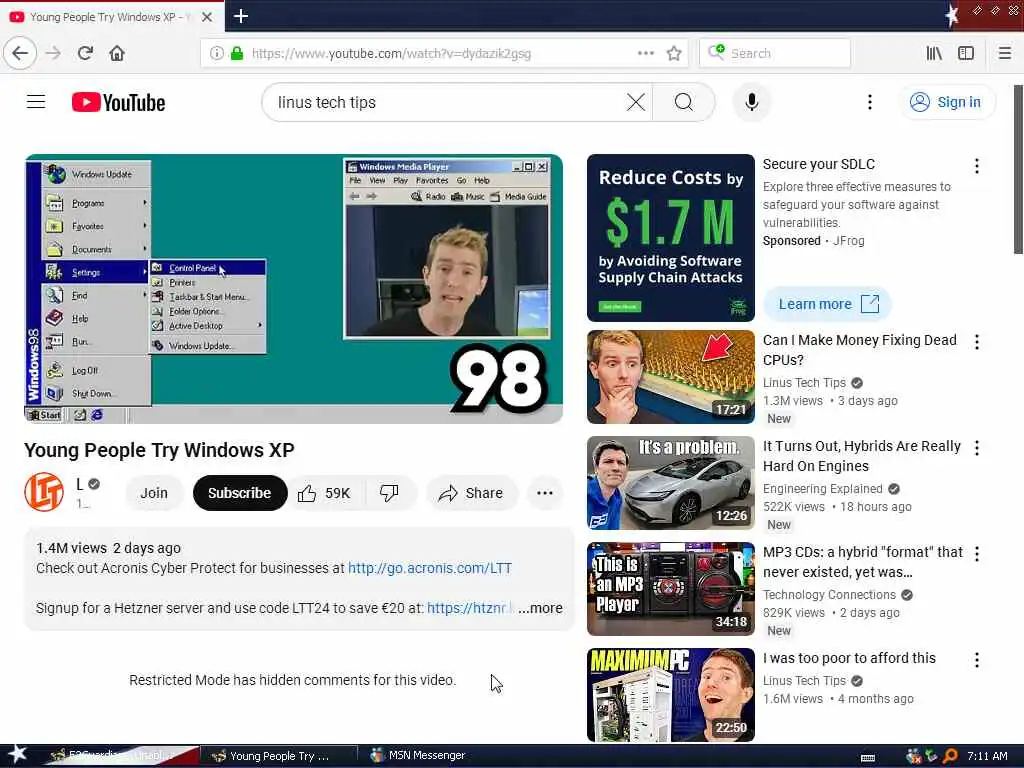This screenshot has width=1024, height=768.
Task: Dislike the video with thumbs down
Action: [x=389, y=493]
